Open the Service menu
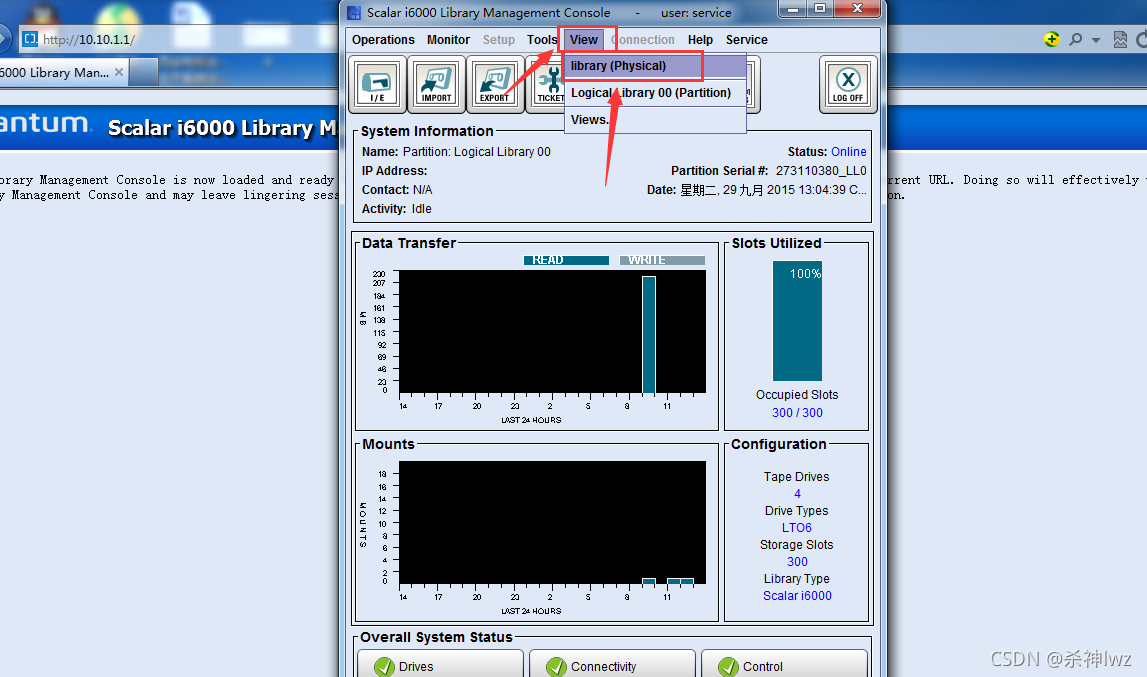 pos(746,40)
